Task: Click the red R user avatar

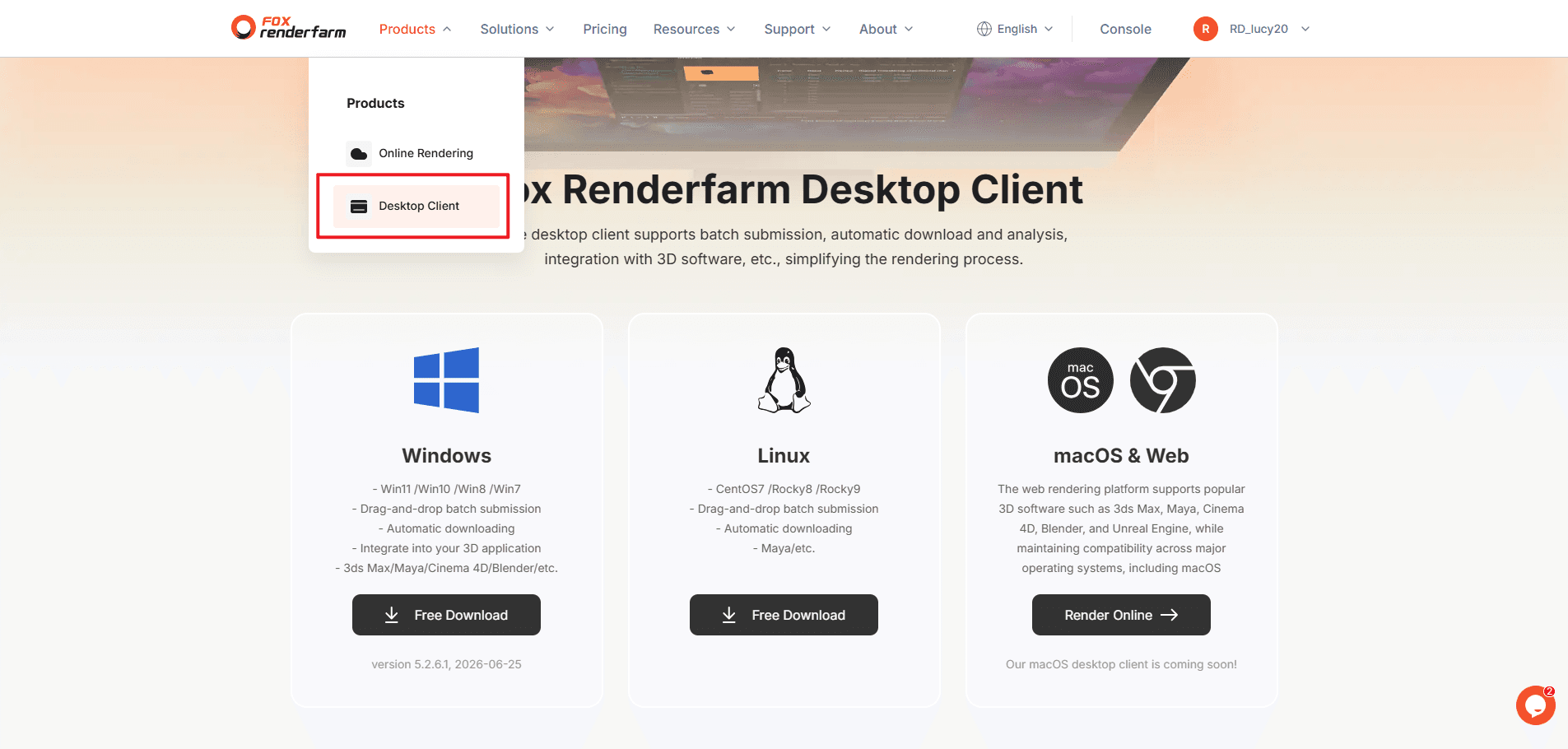Action: click(1206, 29)
